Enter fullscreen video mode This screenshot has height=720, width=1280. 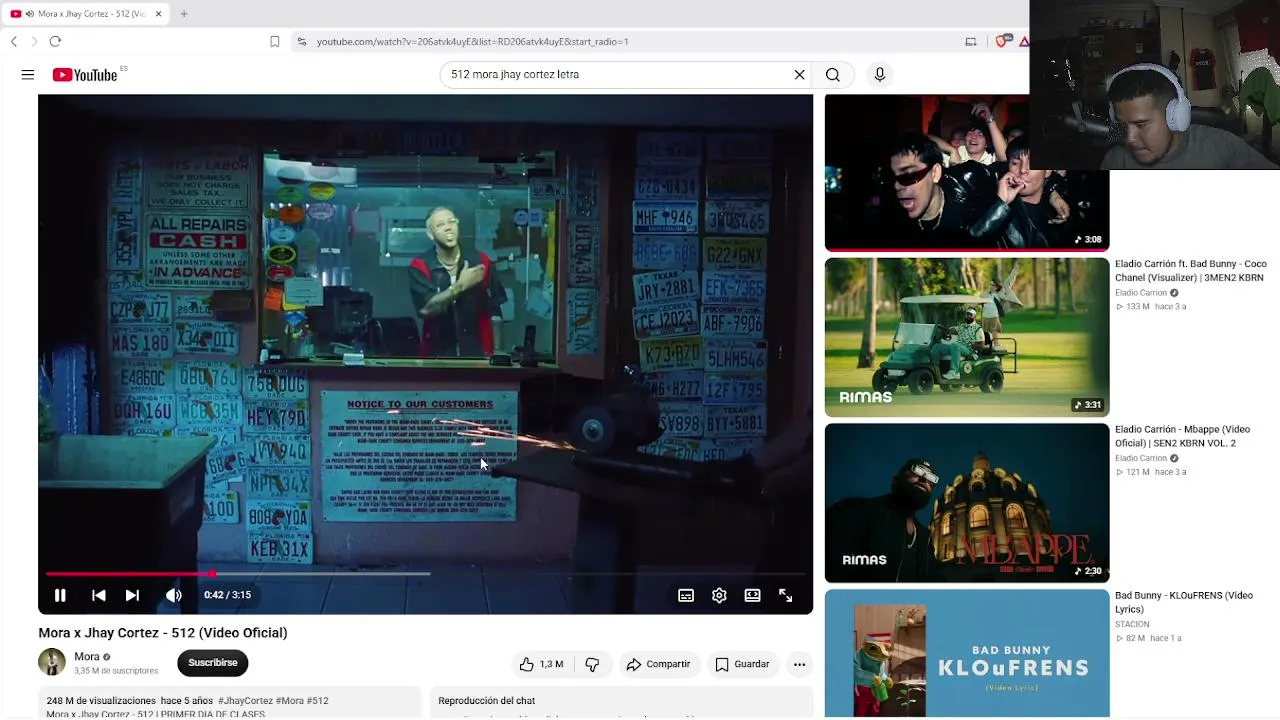[x=786, y=595]
